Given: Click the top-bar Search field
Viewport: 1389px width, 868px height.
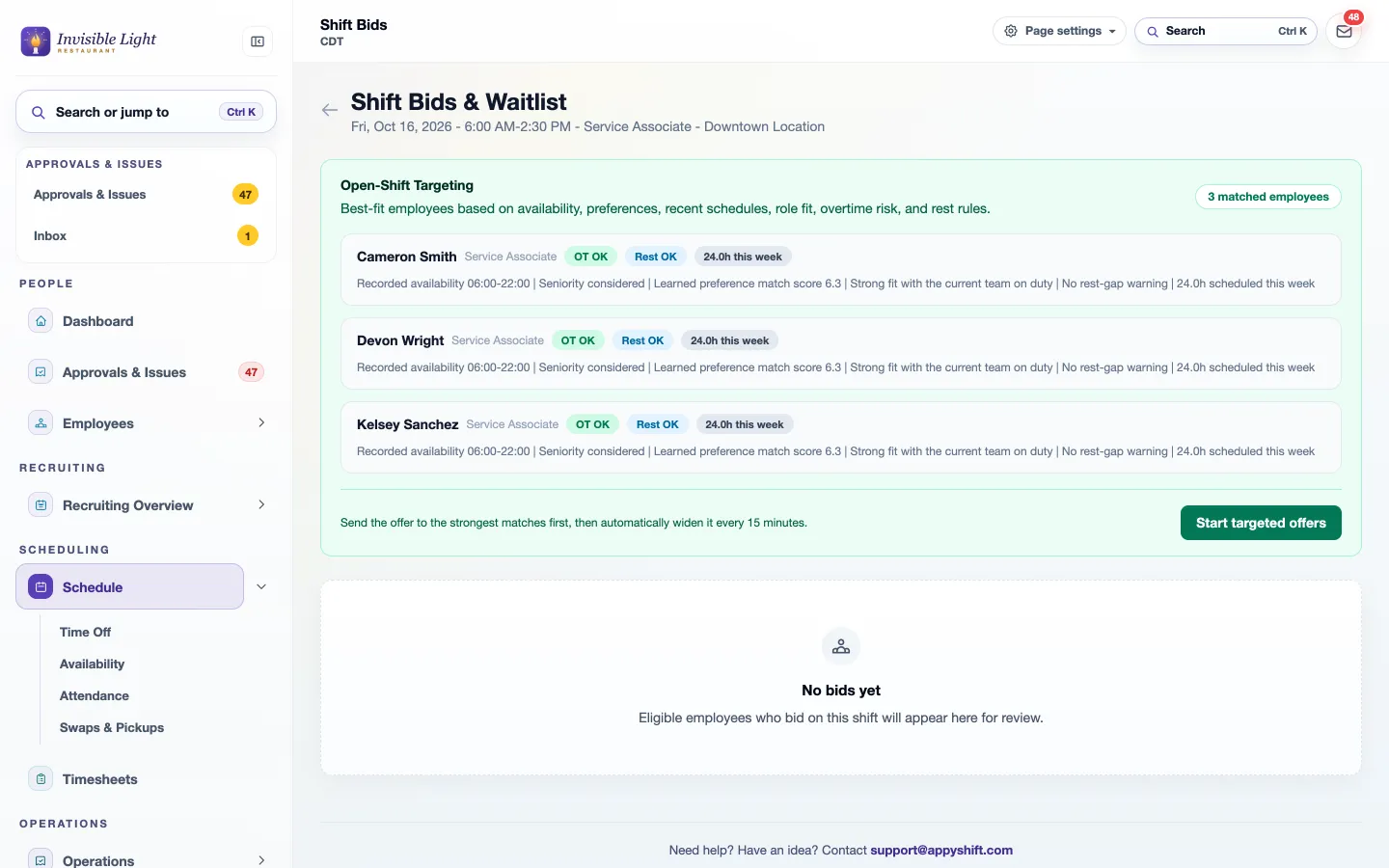Looking at the screenshot, I should pyautogui.click(x=1226, y=31).
